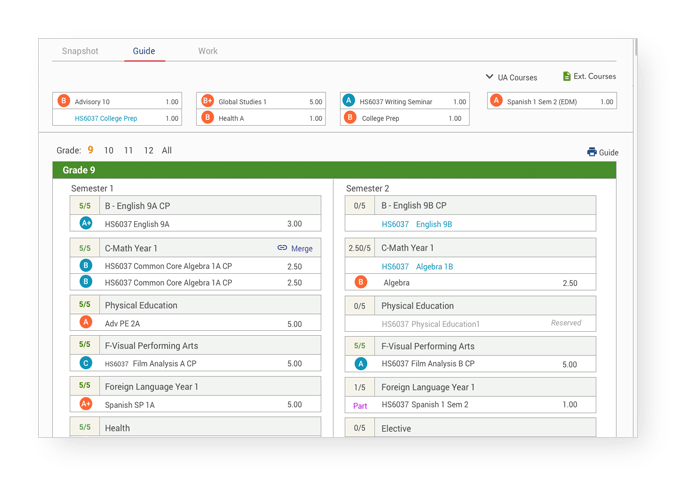This screenshot has width=700, height=500.
Task: Open the Snapshot tab
Action: click(x=80, y=51)
